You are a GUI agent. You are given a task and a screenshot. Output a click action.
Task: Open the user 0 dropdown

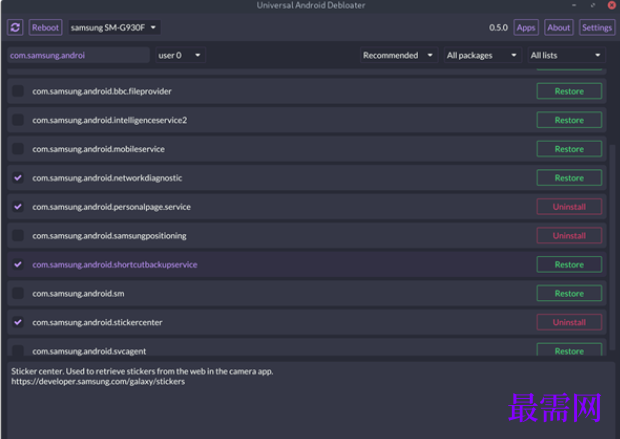coord(180,55)
